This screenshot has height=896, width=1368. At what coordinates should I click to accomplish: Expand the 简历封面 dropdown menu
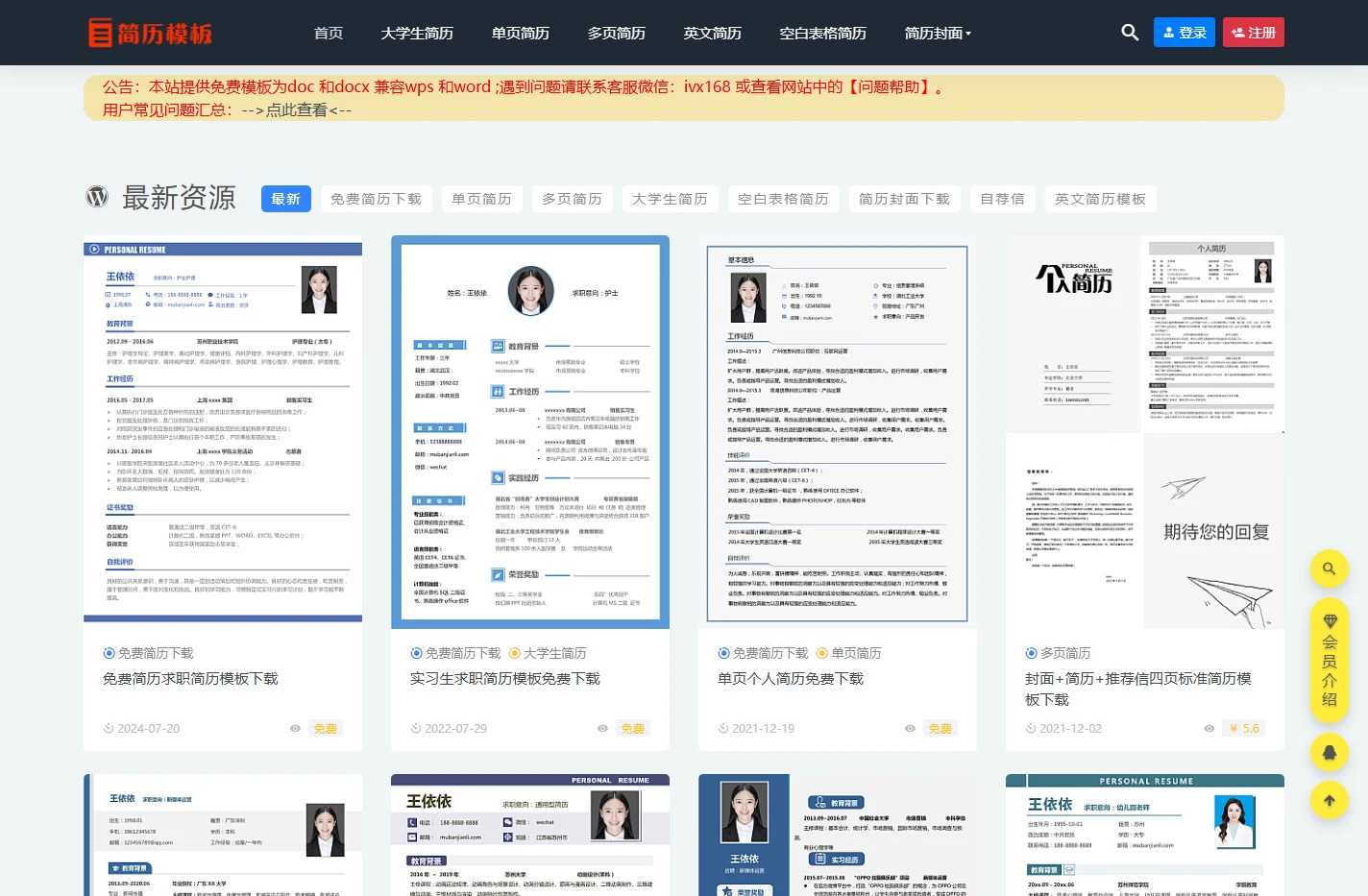pos(938,33)
